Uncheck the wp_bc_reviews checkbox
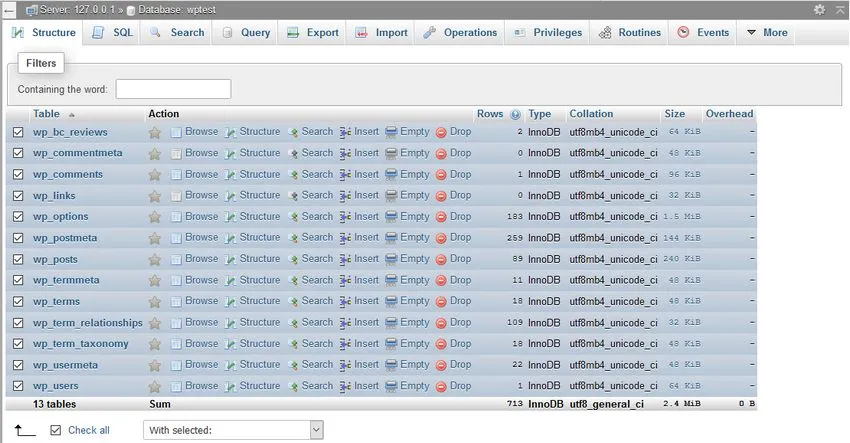850x443 pixels. coord(18,132)
